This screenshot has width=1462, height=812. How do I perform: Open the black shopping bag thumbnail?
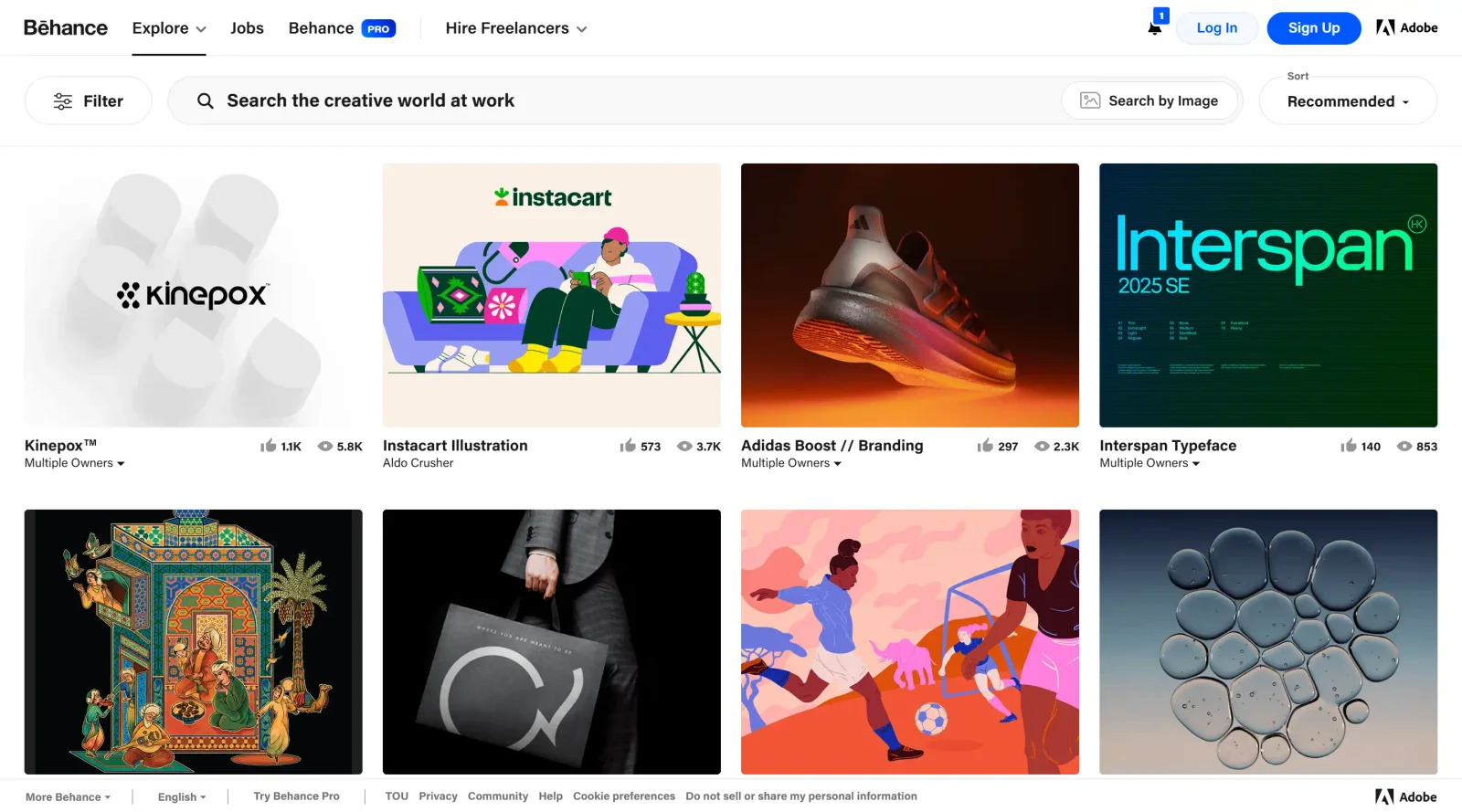click(552, 642)
